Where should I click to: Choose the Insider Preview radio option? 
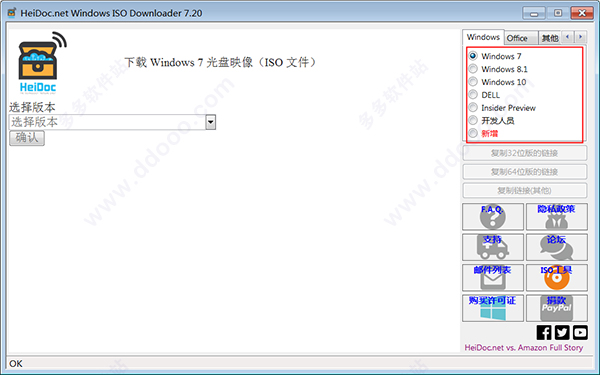click(x=473, y=107)
